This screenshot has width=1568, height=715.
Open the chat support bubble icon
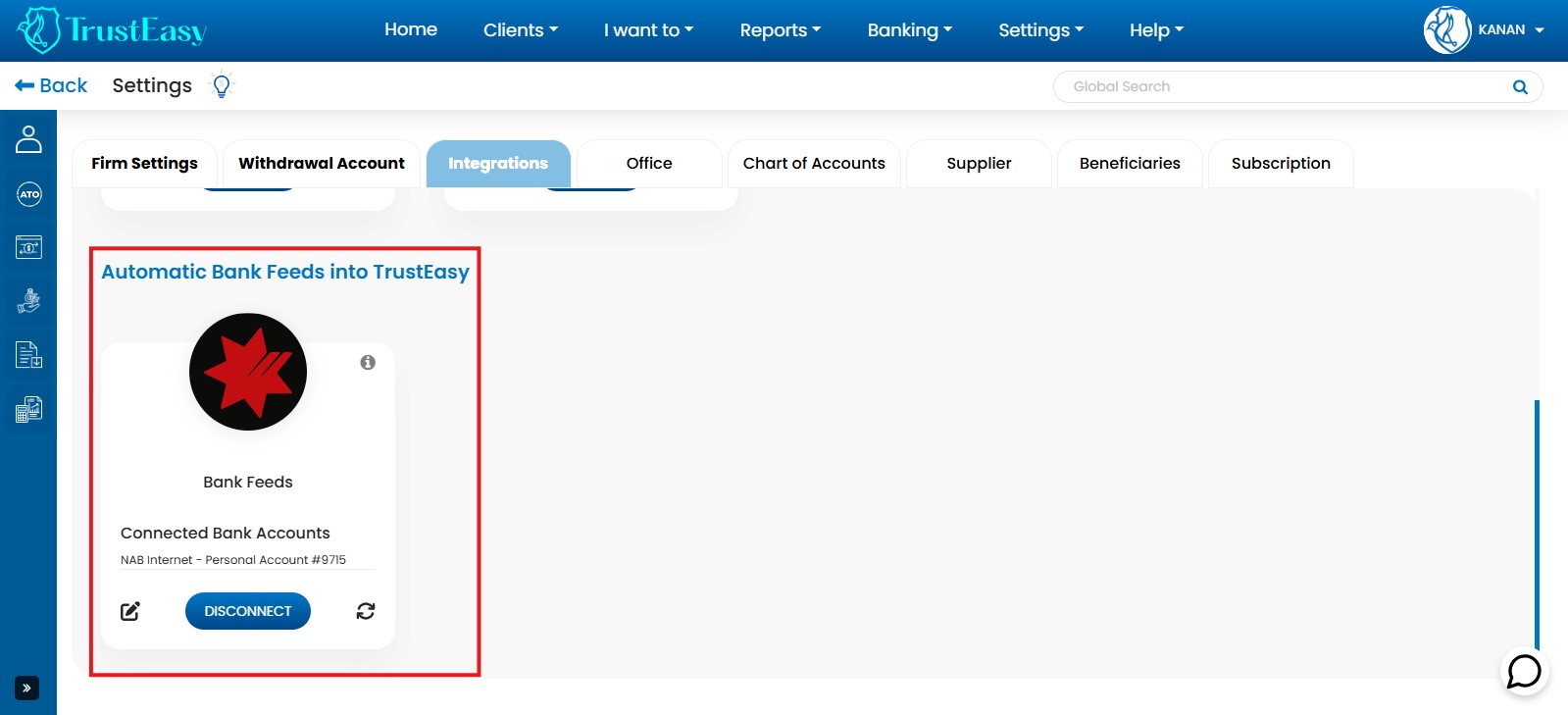[x=1524, y=672]
